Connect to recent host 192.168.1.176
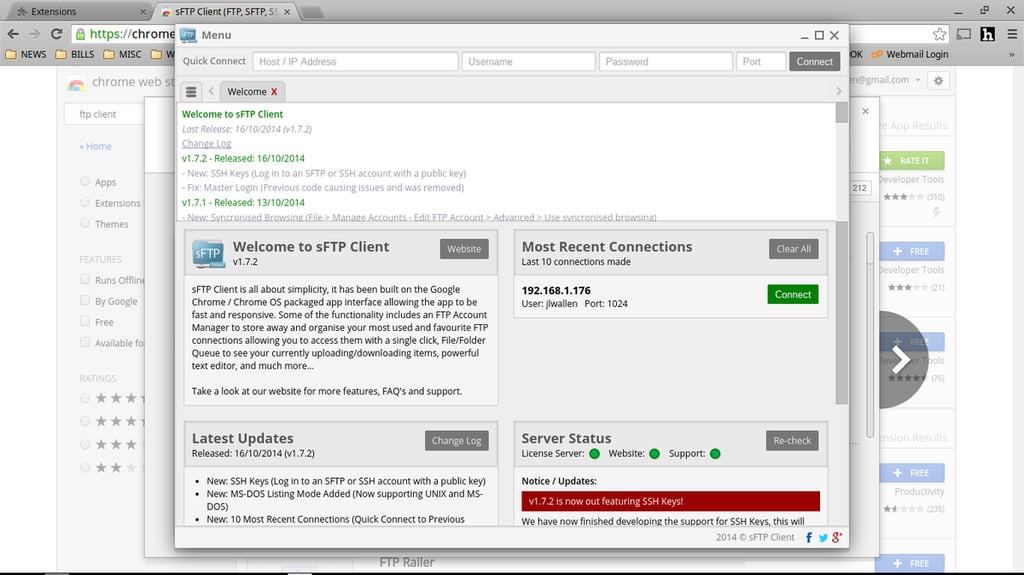The height and width of the screenshot is (575, 1024). coord(793,294)
